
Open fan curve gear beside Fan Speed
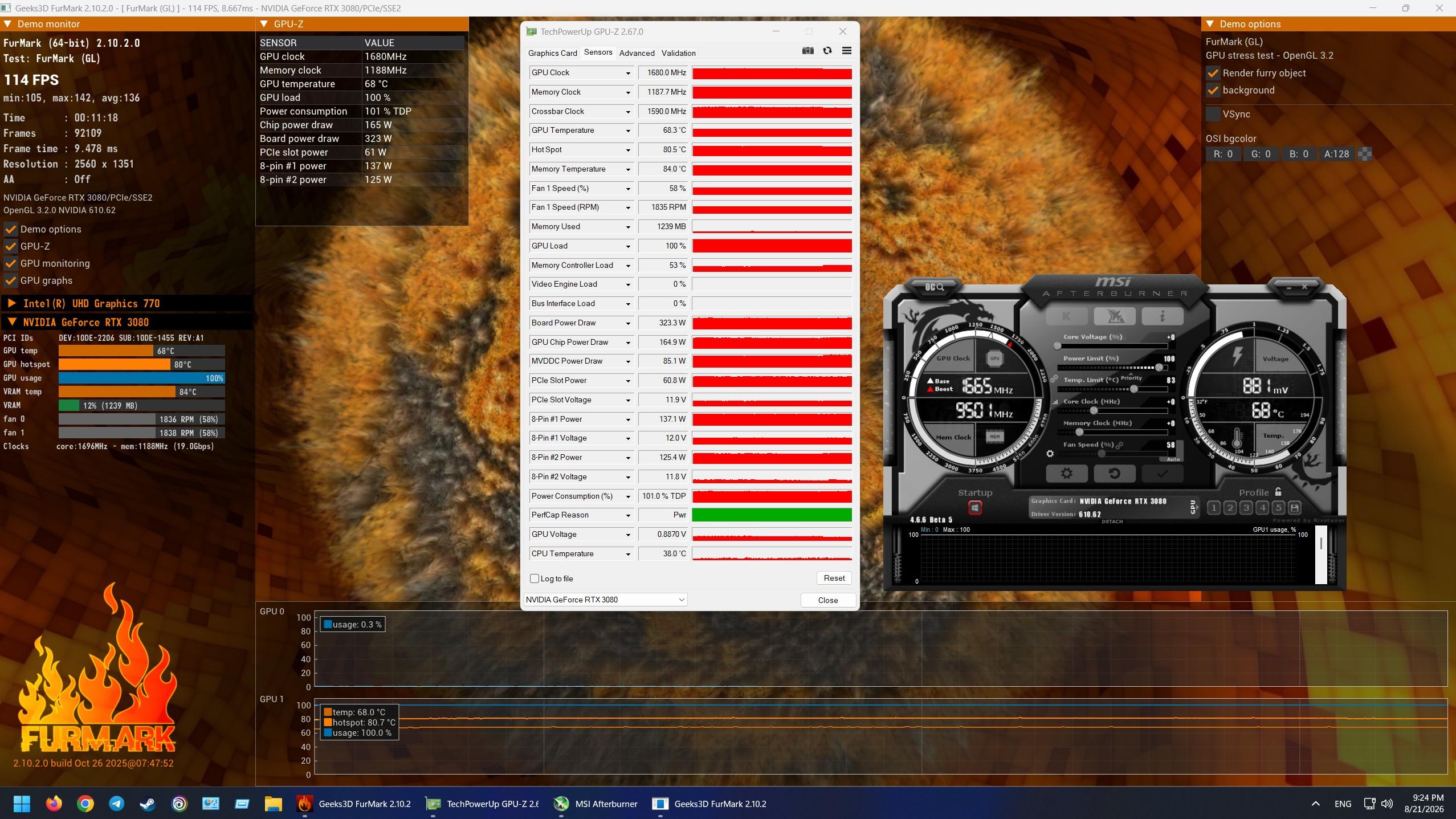1050,454
